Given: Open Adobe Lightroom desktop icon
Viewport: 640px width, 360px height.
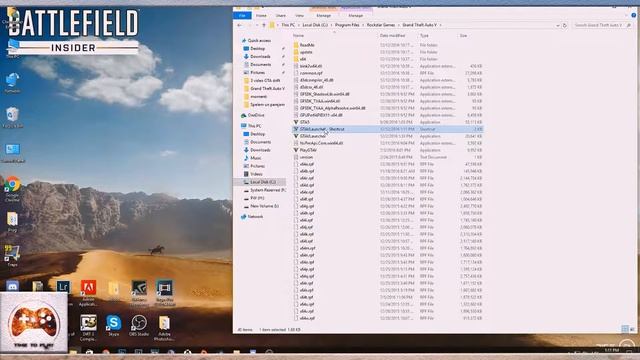Looking at the screenshot, I should (63, 287).
